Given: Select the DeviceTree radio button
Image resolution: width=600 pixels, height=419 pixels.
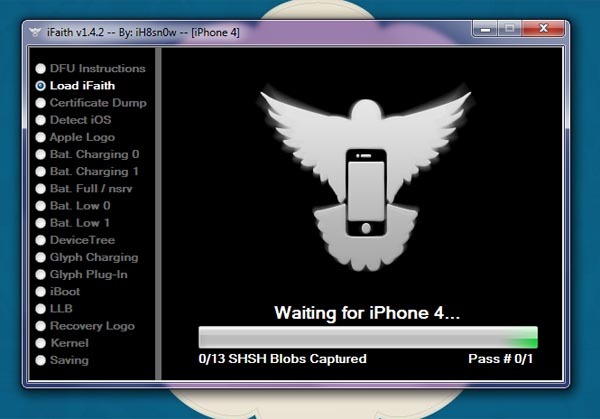Looking at the screenshot, I should click(x=41, y=240).
